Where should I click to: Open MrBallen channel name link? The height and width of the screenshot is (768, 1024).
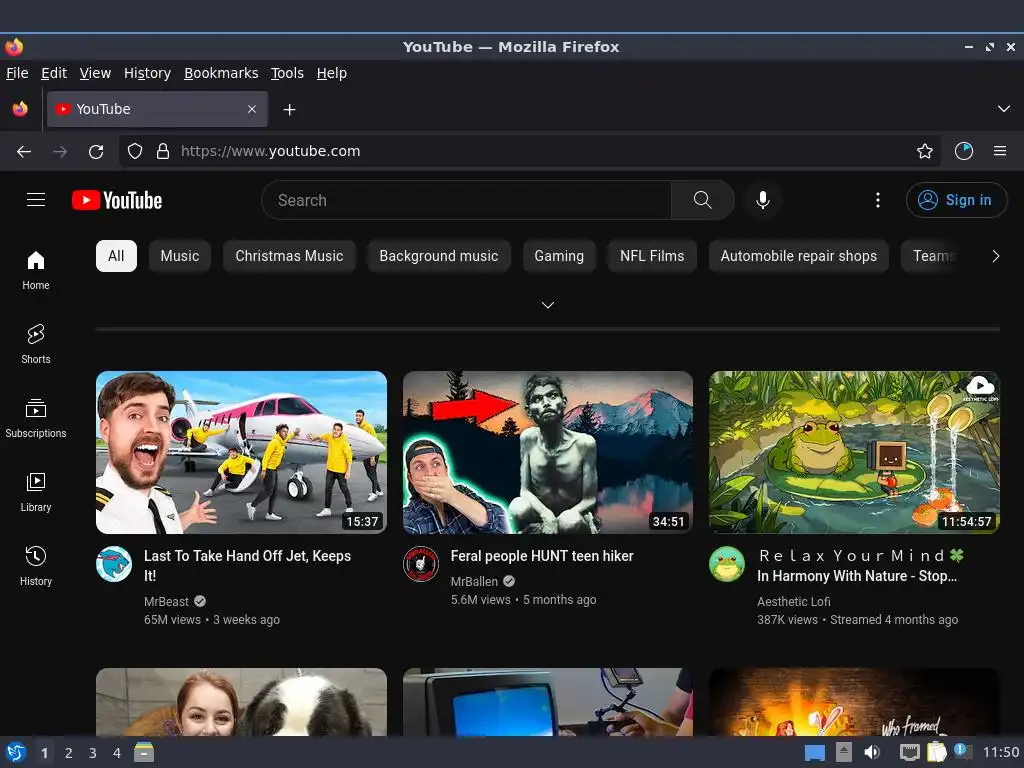tap(474, 581)
